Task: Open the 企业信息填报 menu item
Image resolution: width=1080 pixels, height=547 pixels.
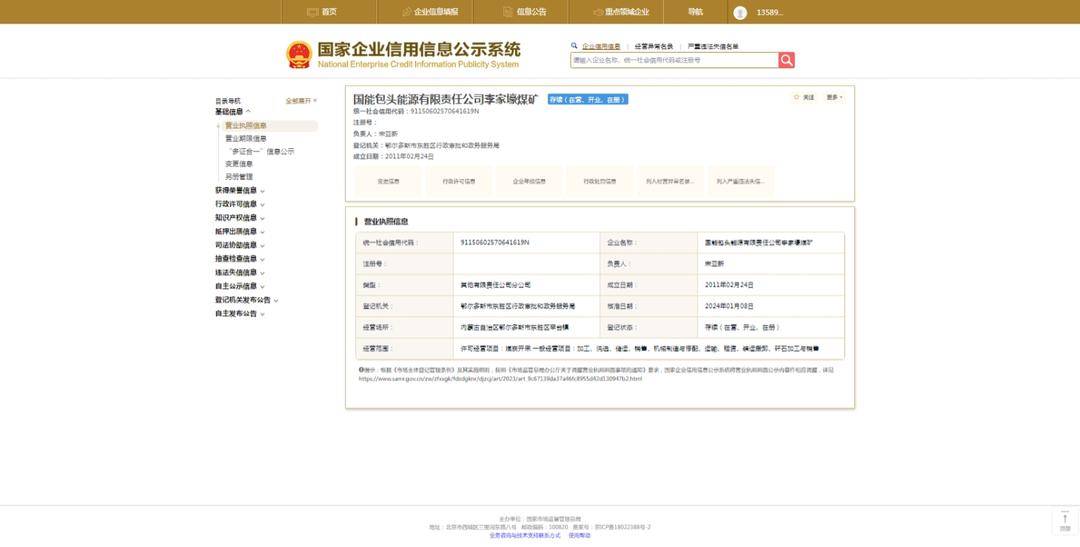Action: (x=435, y=12)
